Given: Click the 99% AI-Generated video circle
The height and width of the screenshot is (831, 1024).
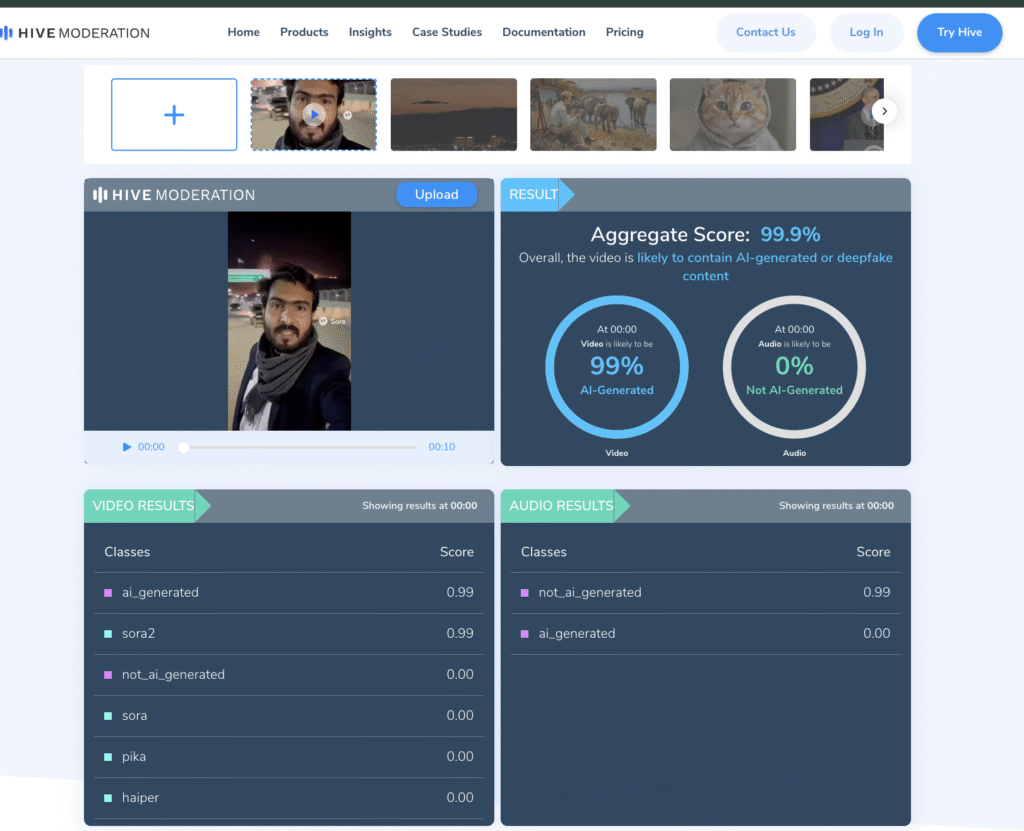Looking at the screenshot, I should [617, 368].
